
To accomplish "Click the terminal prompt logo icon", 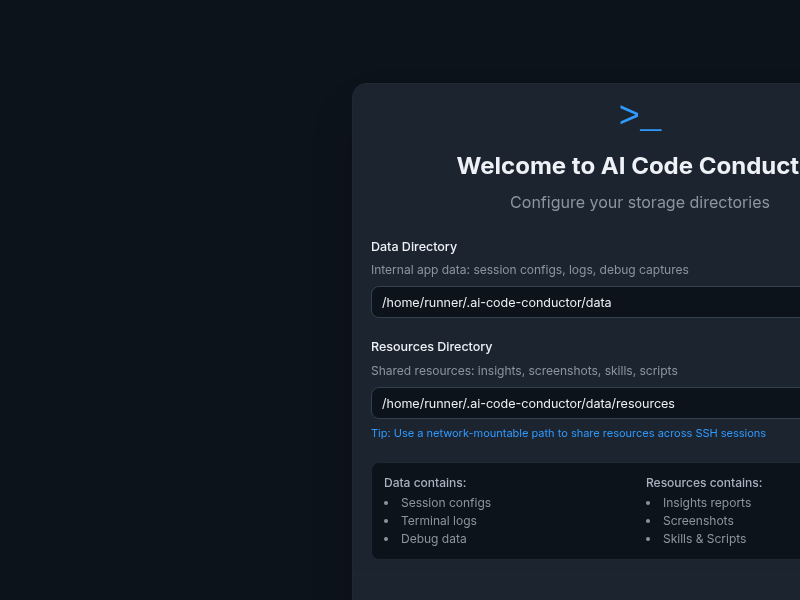I will tap(640, 118).
